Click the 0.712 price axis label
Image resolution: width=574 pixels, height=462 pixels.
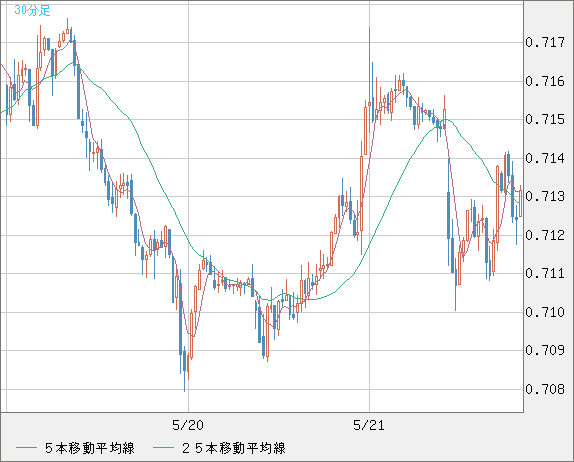(545, 235)
